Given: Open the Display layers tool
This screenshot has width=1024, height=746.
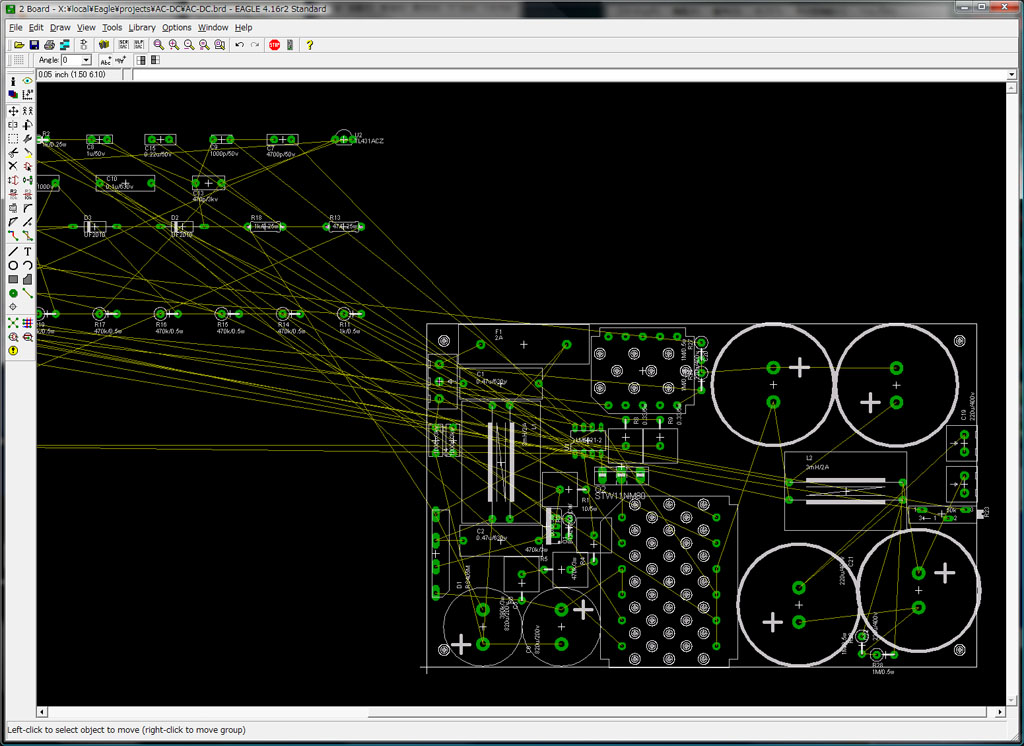Looking at the screenshot, I should [x=12, y=95].
